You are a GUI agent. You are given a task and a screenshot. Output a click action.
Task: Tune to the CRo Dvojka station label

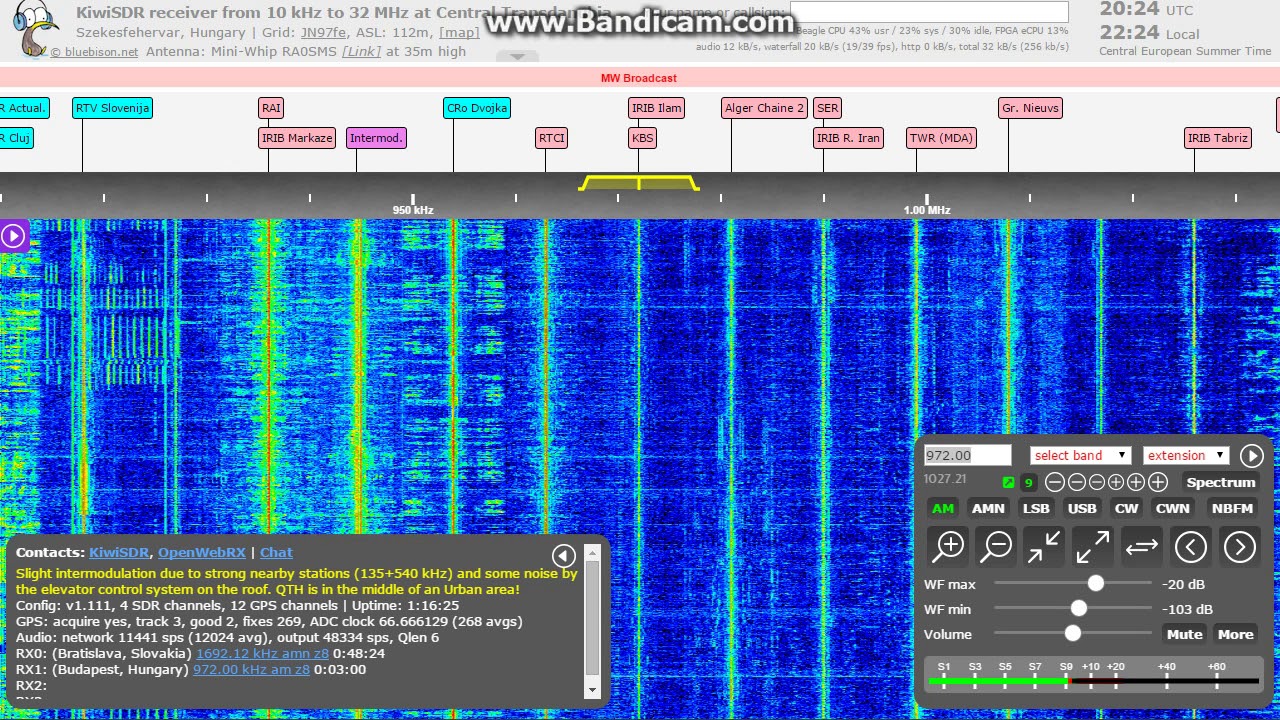click(477, 108)
